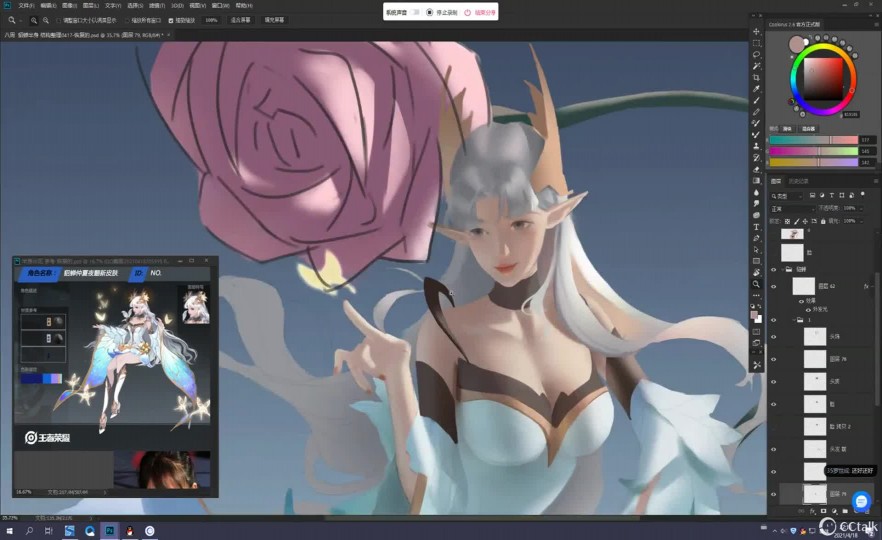Image resolution: width=882 pixels, height=540 pixels.
Task: Select the Eraser tool
Action: 757,169
